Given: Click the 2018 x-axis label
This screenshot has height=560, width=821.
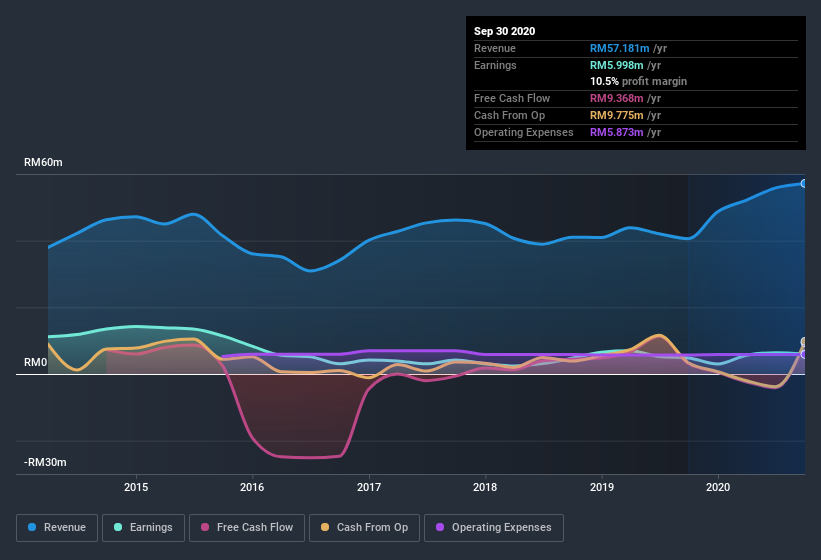Looking at the screenshot, I should [485, 487].
